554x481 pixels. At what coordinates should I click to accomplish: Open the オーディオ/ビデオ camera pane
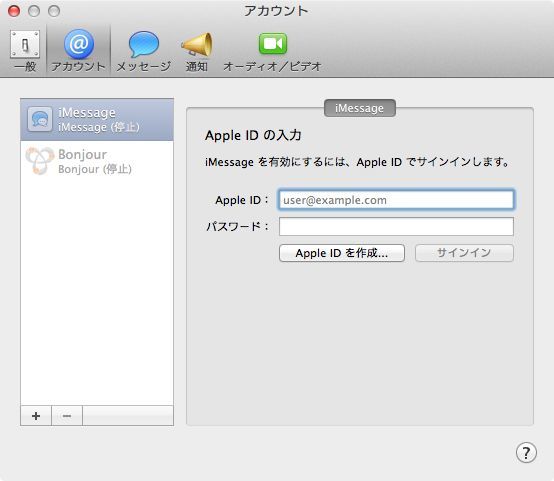coord(272,51)
